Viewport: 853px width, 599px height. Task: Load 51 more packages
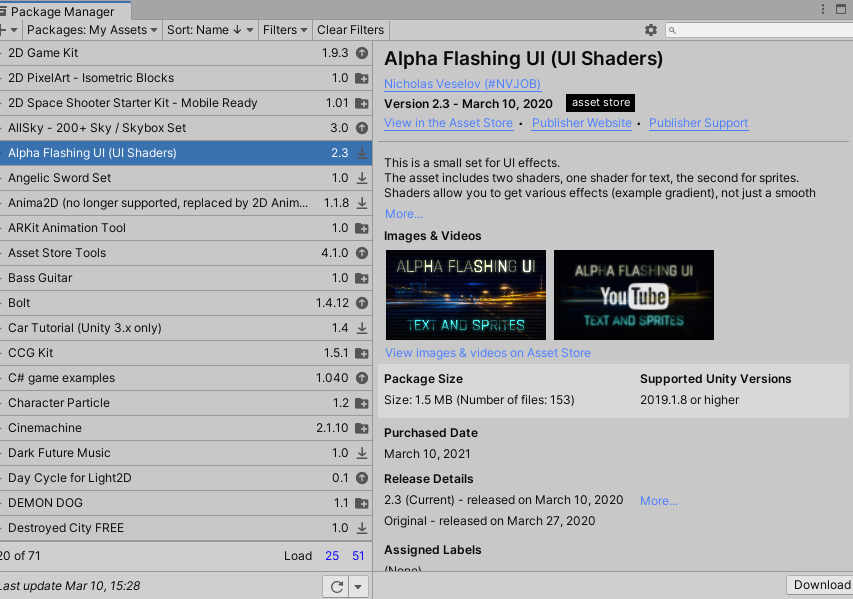(358, 556)
